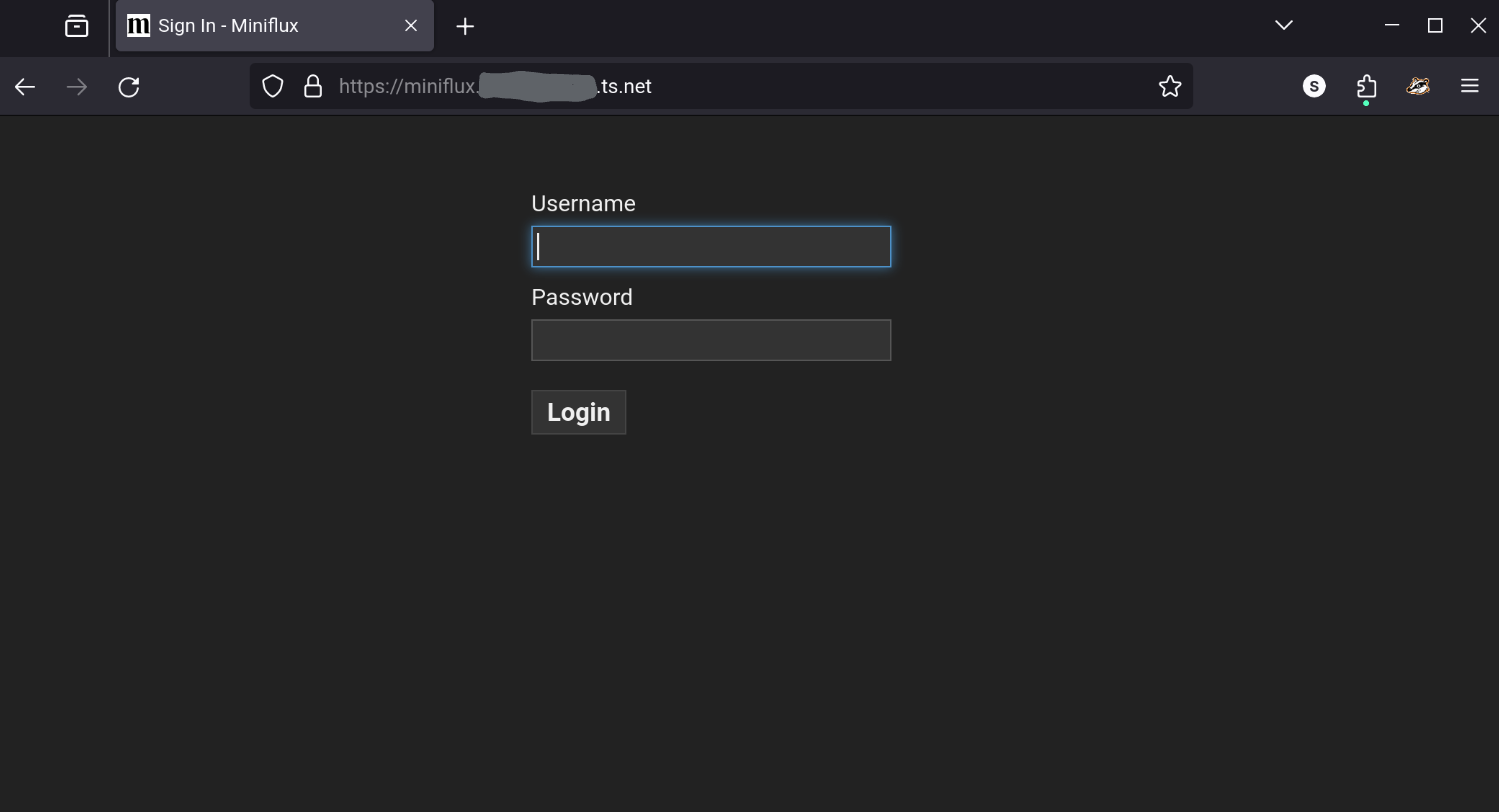Bookmark this page with the star
The width and height of the screenshot is (1499, 812).
1170,86
